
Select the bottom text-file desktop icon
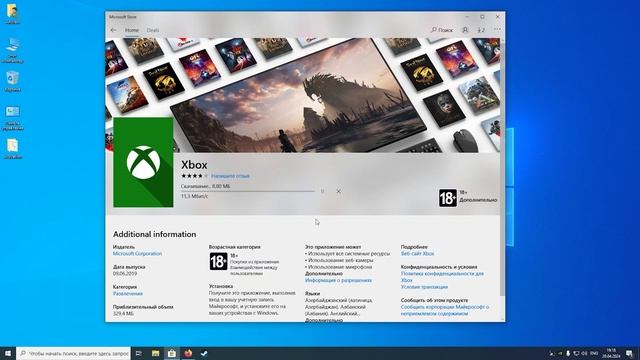pos(12,149)
